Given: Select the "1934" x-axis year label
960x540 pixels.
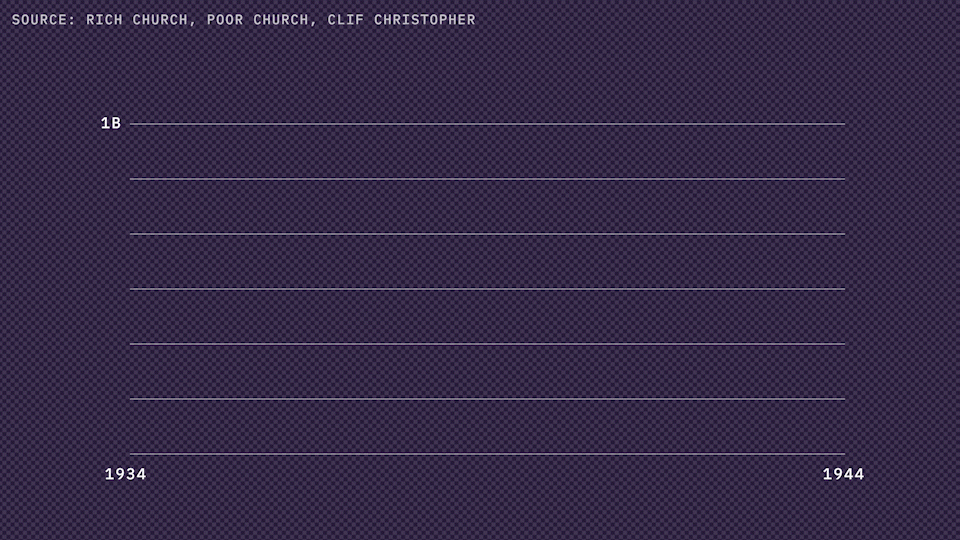Looking at the screenshot, I should (126, 474).
